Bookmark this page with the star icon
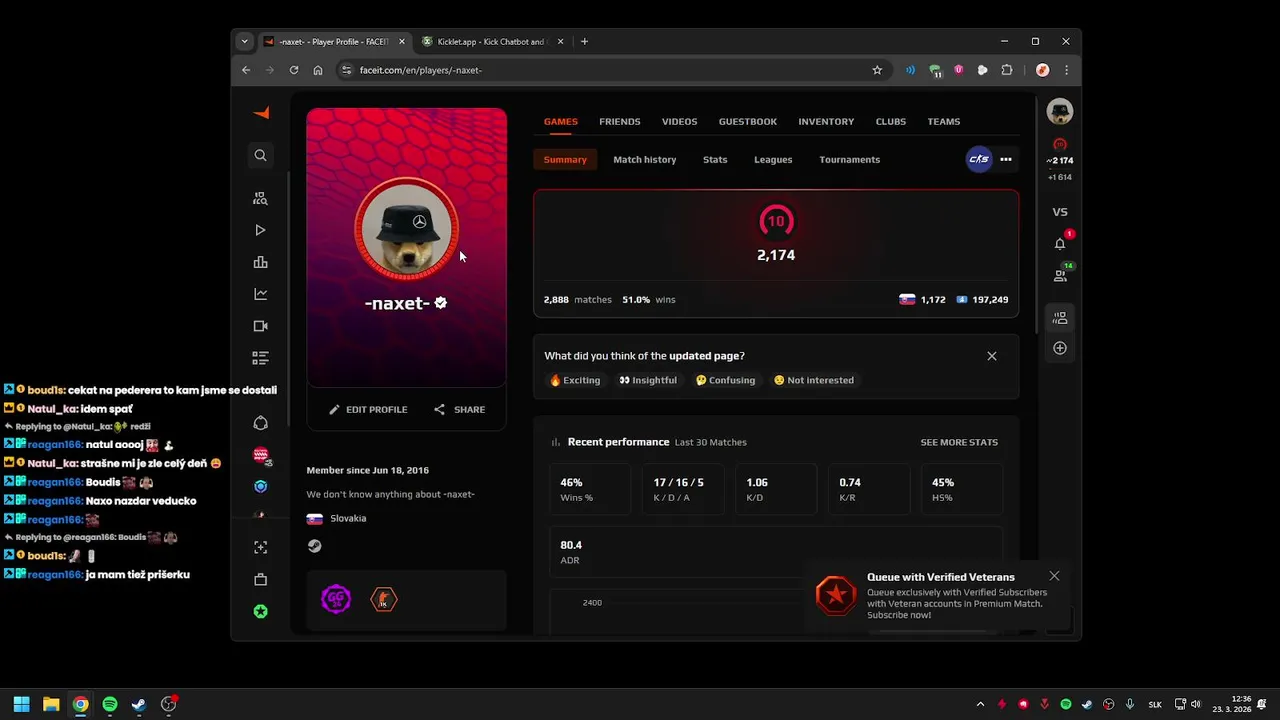 (877, 70)
